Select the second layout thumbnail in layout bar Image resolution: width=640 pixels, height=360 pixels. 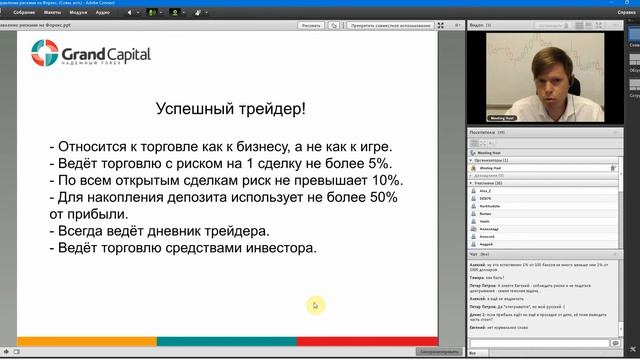coord(634,60)
